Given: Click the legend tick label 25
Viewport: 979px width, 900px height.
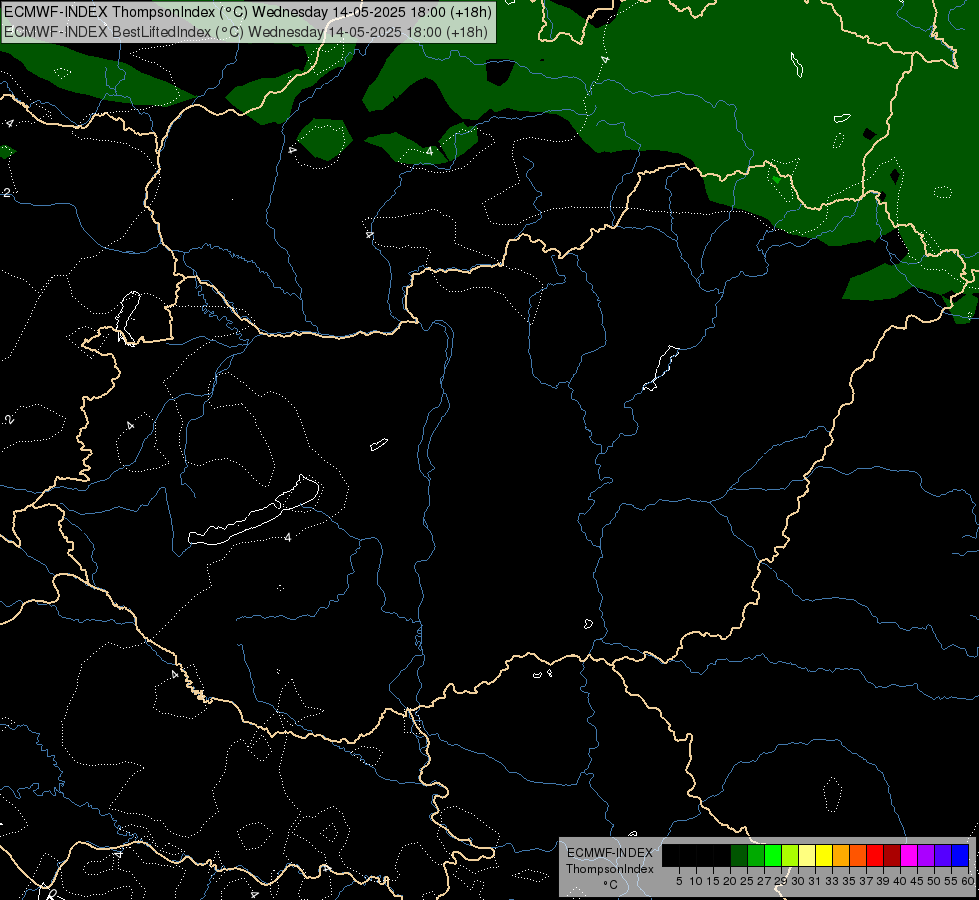Looking at the screenshot, I should 747,881.
